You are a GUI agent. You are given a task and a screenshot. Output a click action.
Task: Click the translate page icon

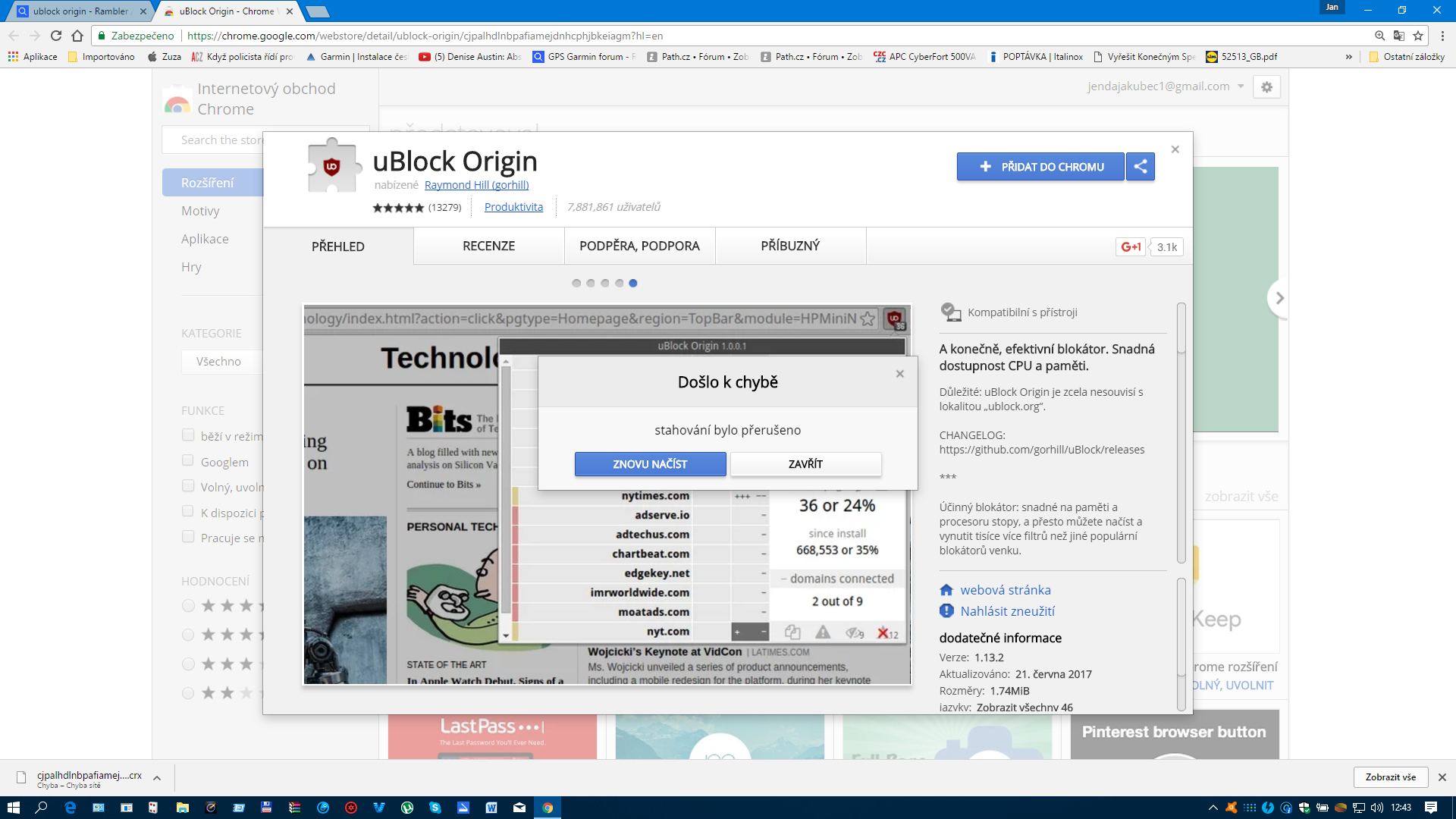(1399, 36)
